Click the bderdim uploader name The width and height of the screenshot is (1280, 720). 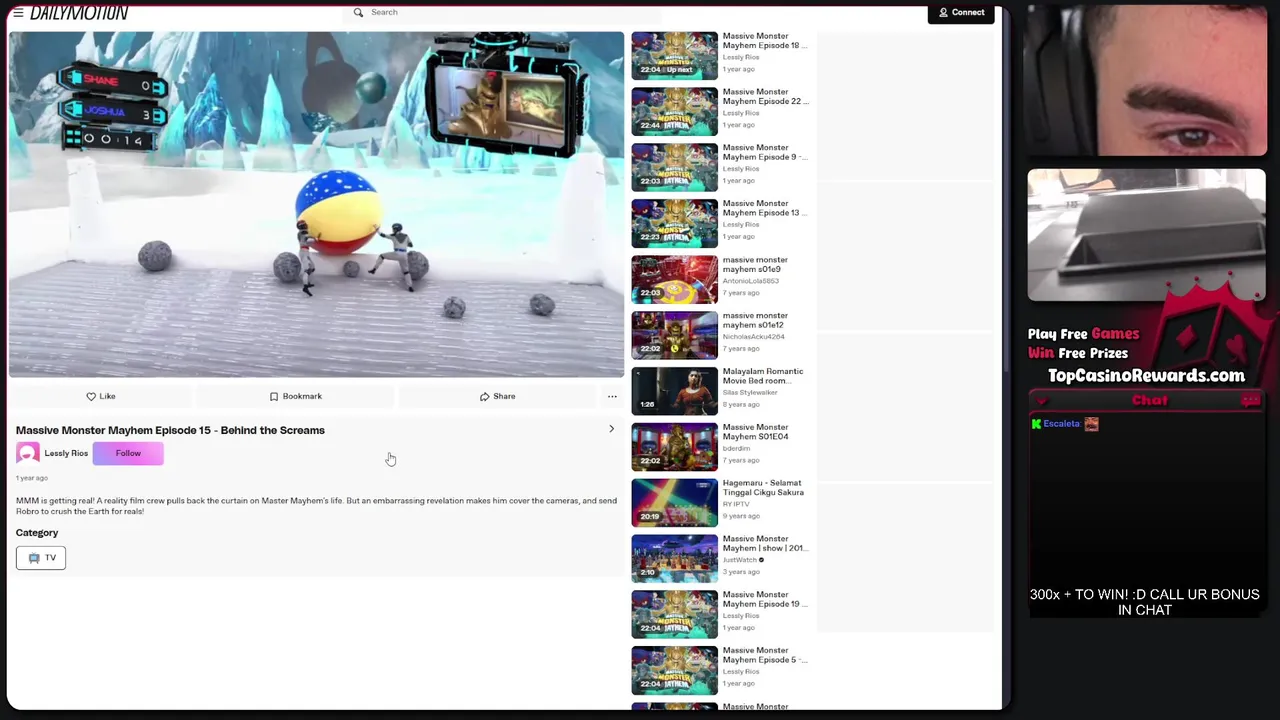736,449
